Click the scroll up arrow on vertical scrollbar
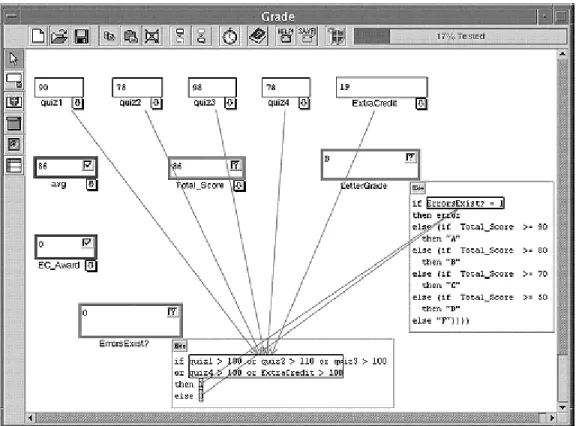 562,54
